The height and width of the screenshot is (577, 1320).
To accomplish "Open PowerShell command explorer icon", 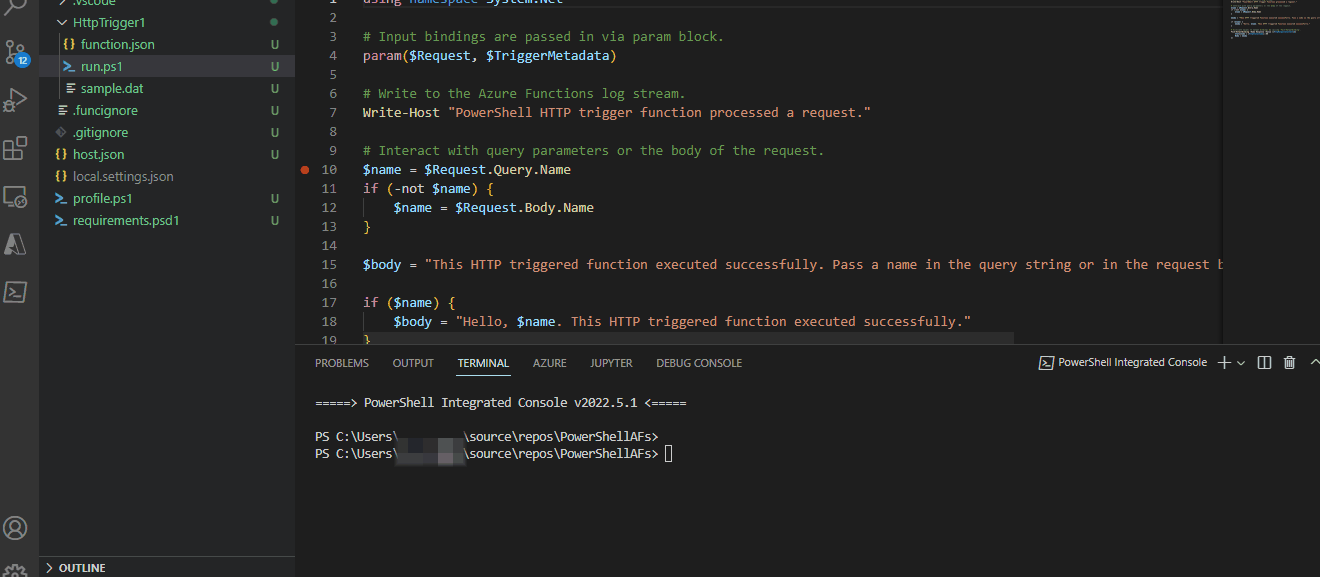I will click(x=15, y=292).
